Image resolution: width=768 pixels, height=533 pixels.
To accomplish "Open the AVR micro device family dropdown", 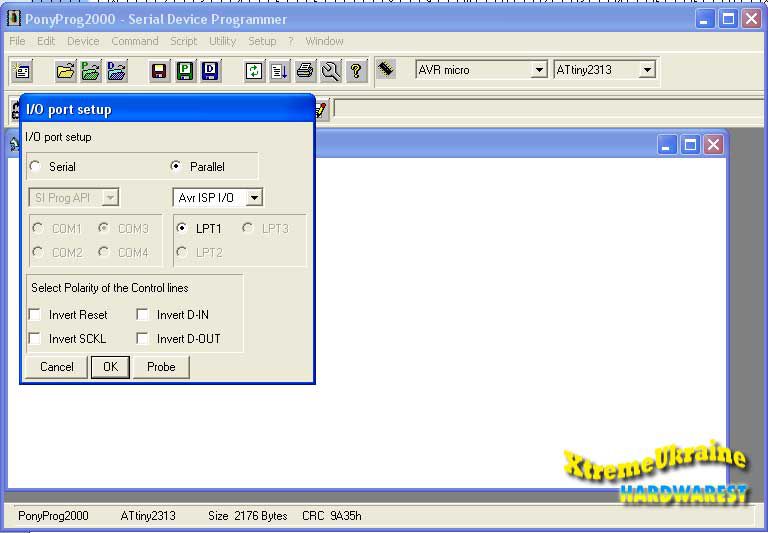I will point(539,70).
